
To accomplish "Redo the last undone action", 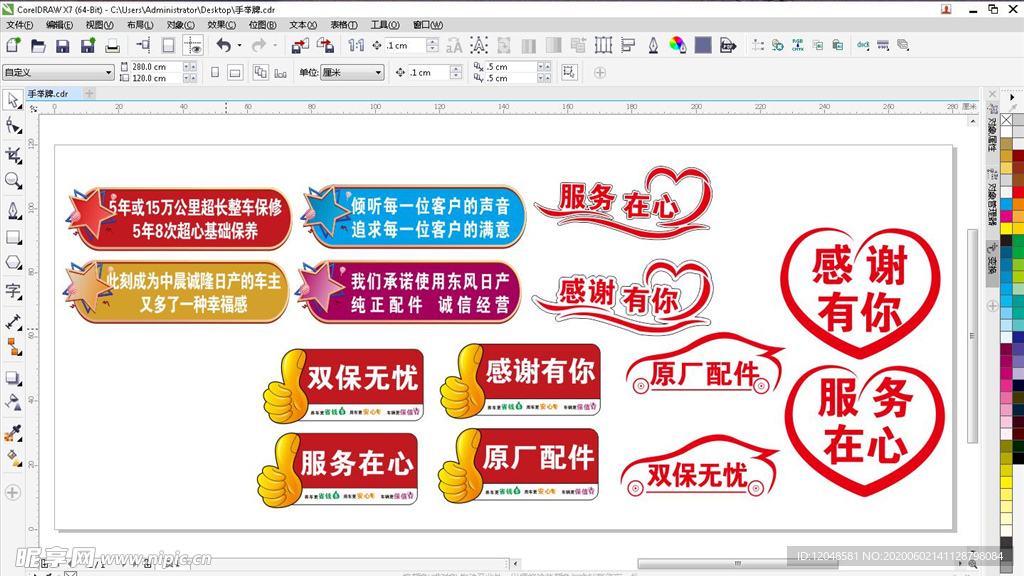I will pyautogui.click(x=259, y=46).
